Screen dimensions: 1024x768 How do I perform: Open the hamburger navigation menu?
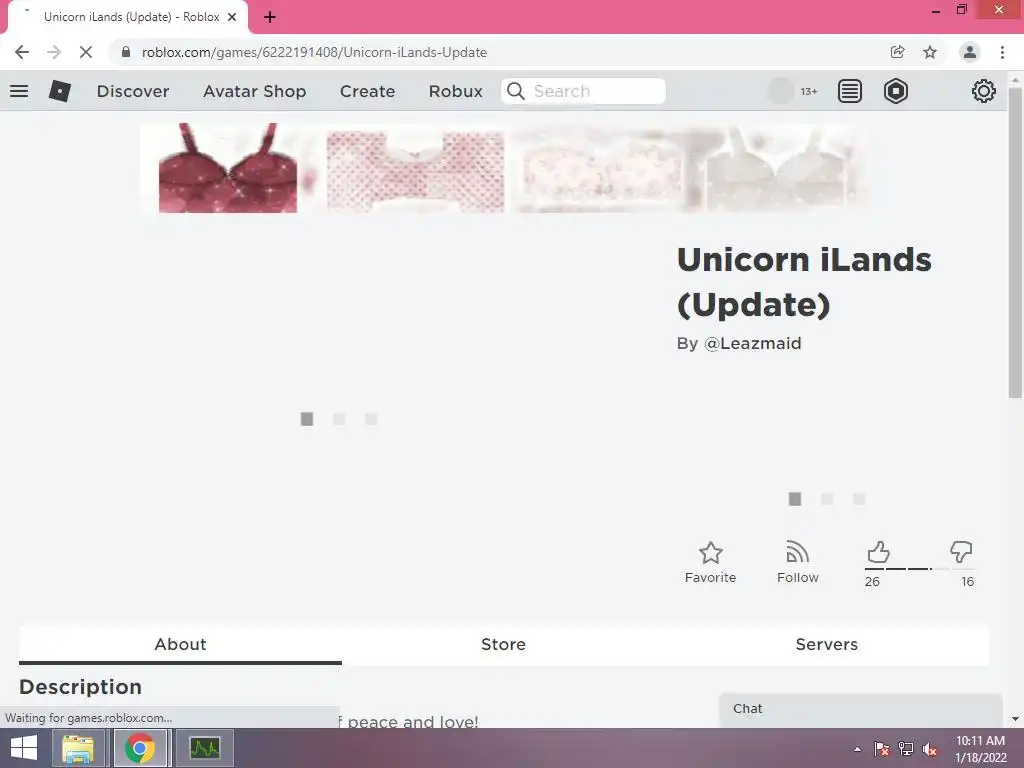pyautogui.click(x=19, y=91)
